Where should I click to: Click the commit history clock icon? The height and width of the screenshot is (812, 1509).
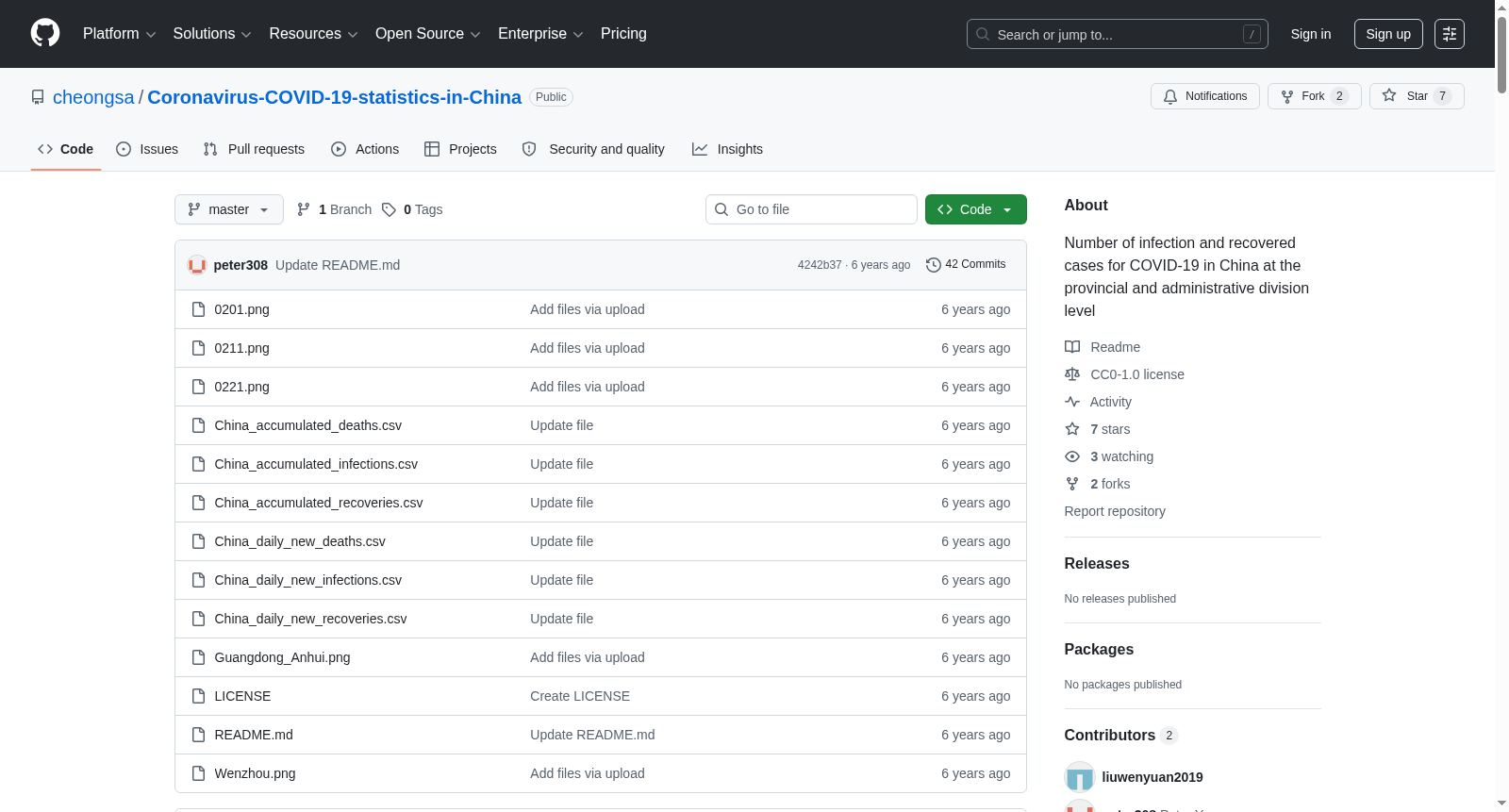click(934, 265)
